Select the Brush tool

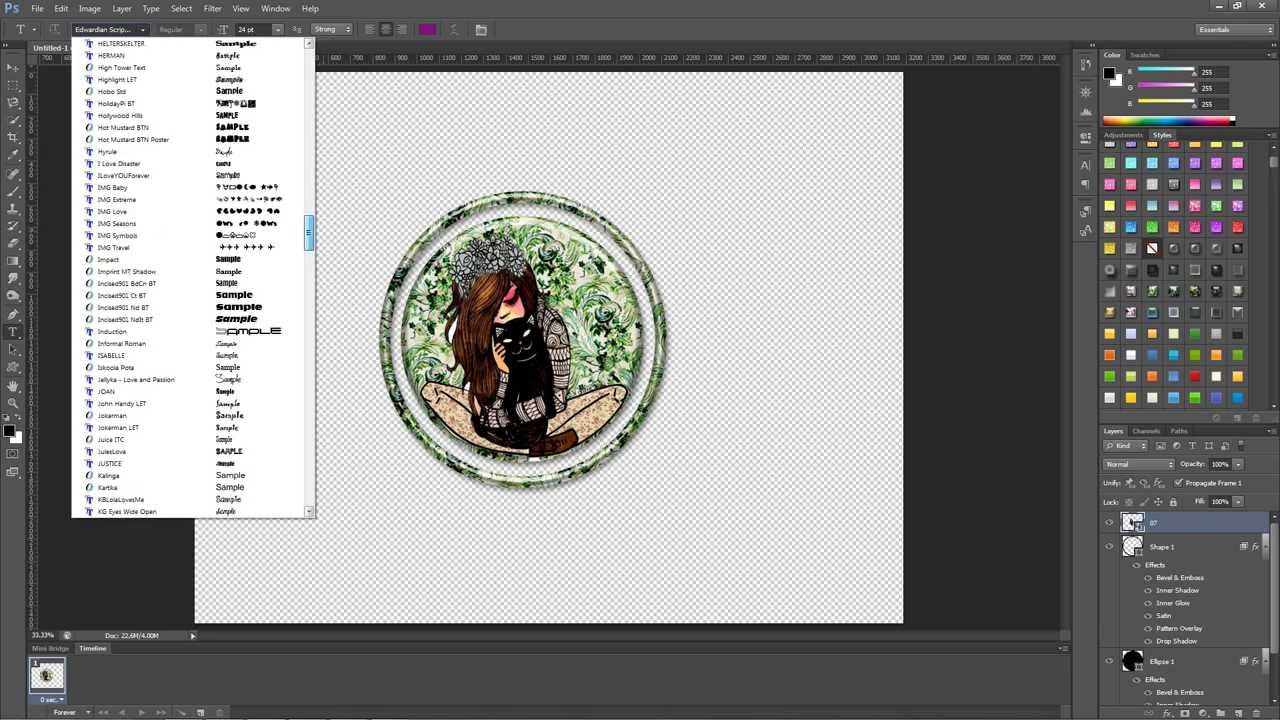tap(13, 190)
